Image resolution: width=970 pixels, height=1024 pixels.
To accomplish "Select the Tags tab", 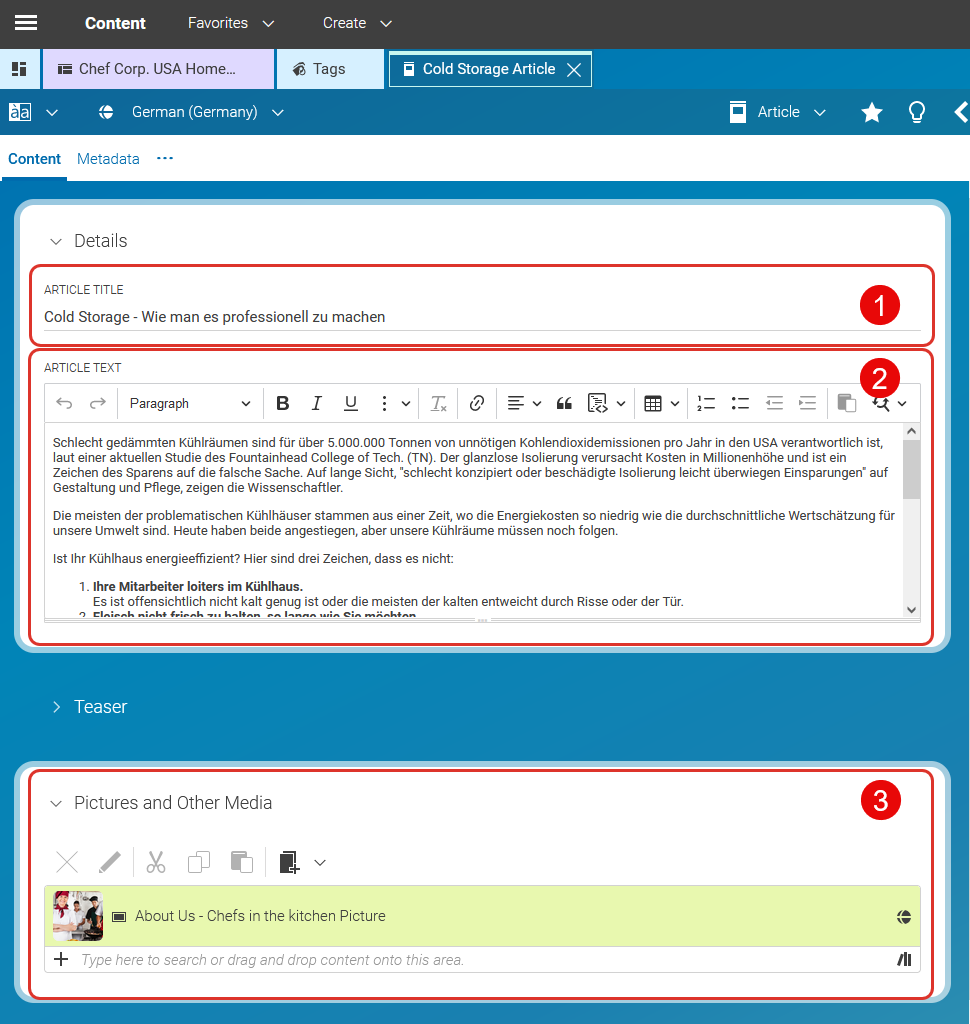I will (x=330, y=69).
